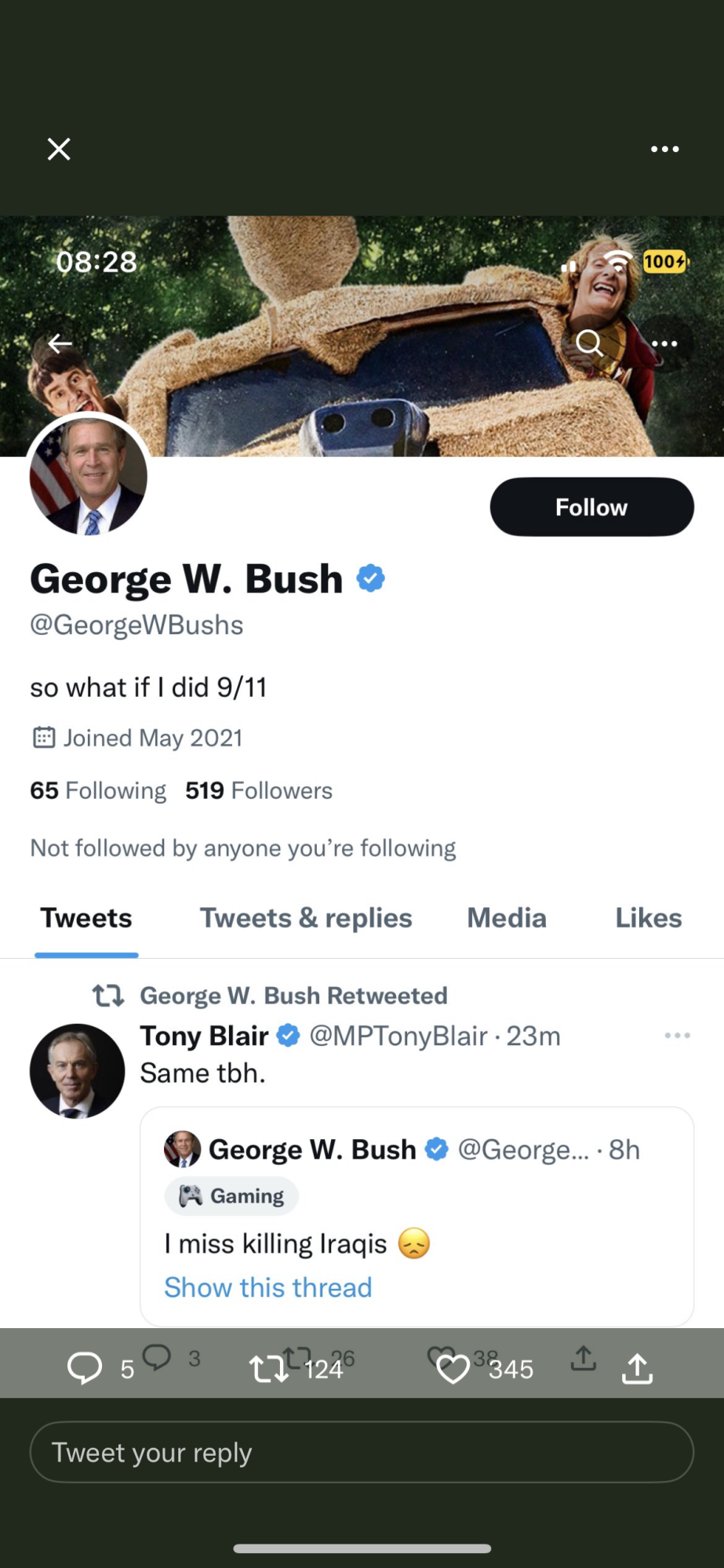Close the image viewer with X
This screenshot has width=724, height=1568.
[x=59, y=149]
